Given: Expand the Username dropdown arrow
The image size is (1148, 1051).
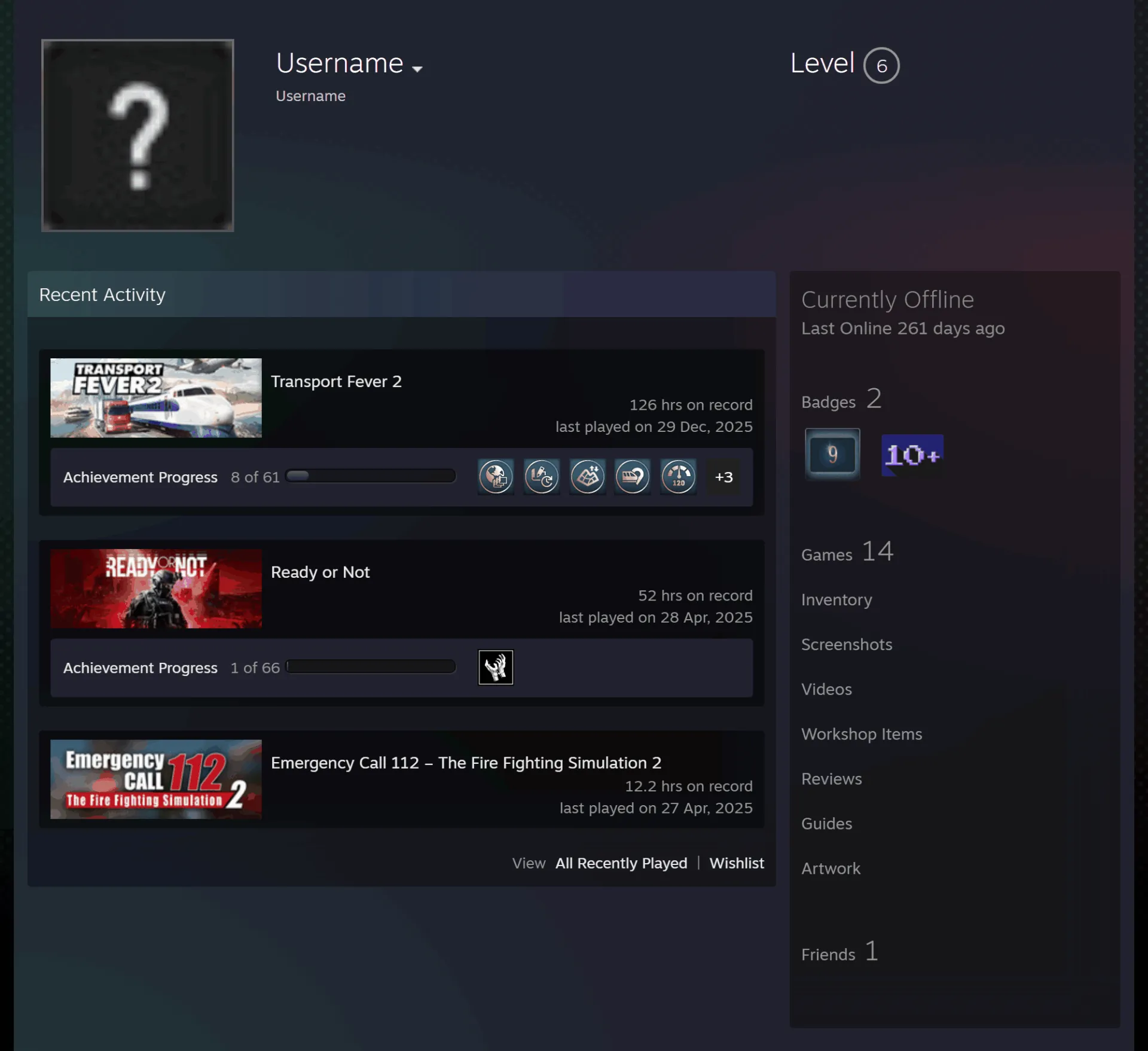Looking at the screenshot, I should [417, 69].
